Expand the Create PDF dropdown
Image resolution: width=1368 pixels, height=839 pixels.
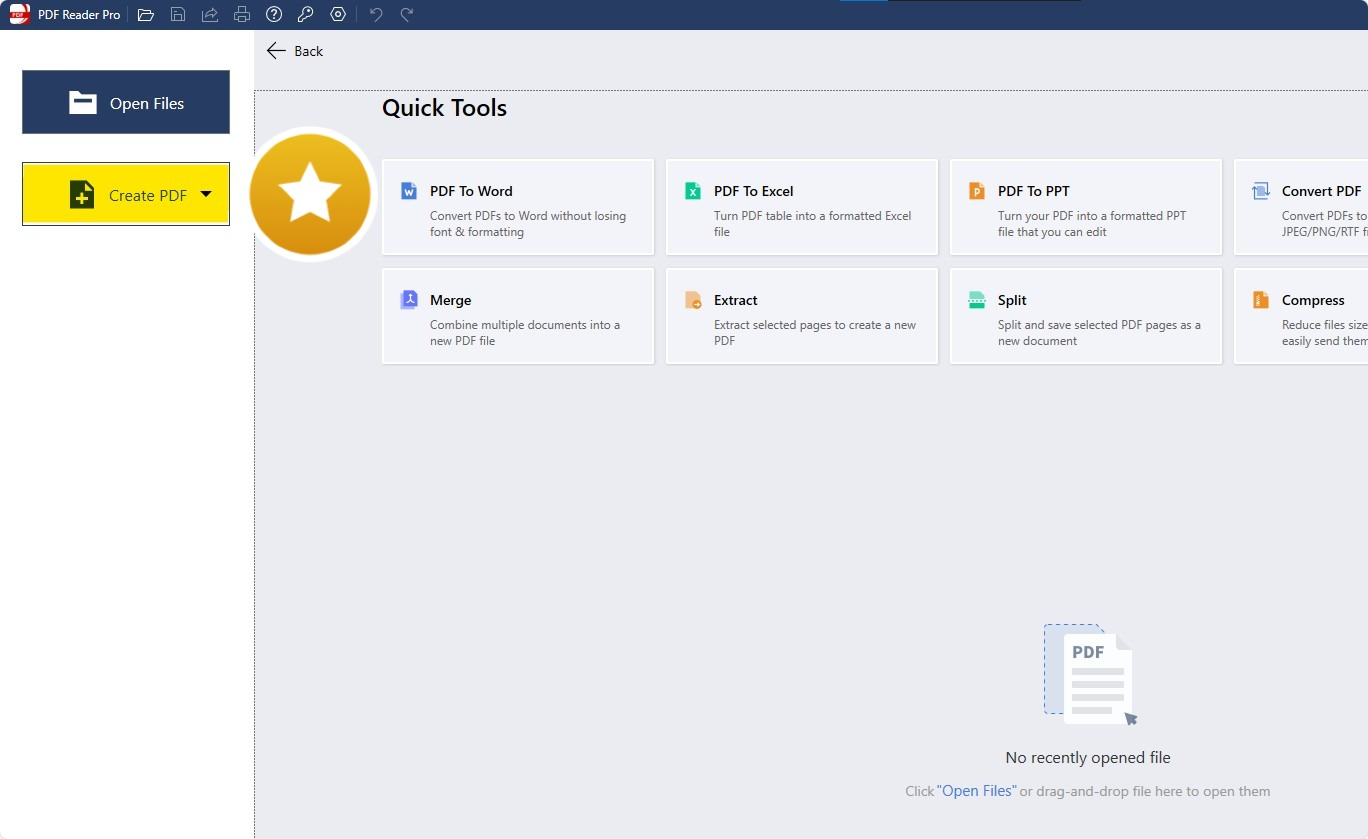point(206,194)
